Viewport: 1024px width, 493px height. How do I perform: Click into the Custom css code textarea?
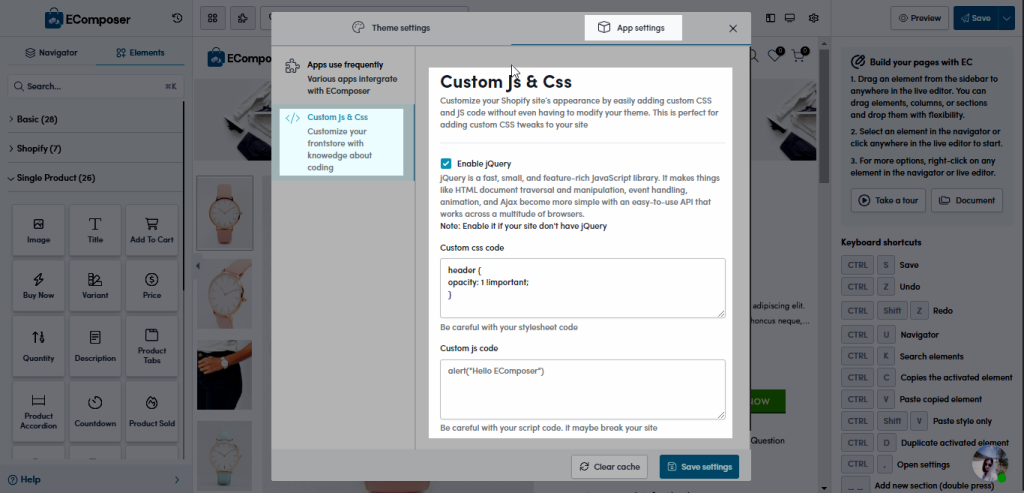(583, 288)
